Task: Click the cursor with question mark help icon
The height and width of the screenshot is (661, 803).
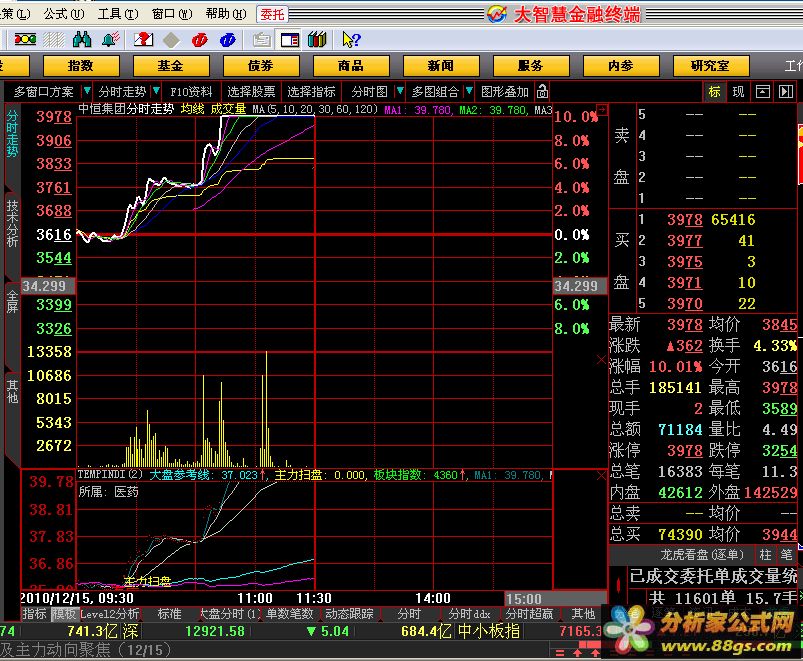Action: (351, 39)
